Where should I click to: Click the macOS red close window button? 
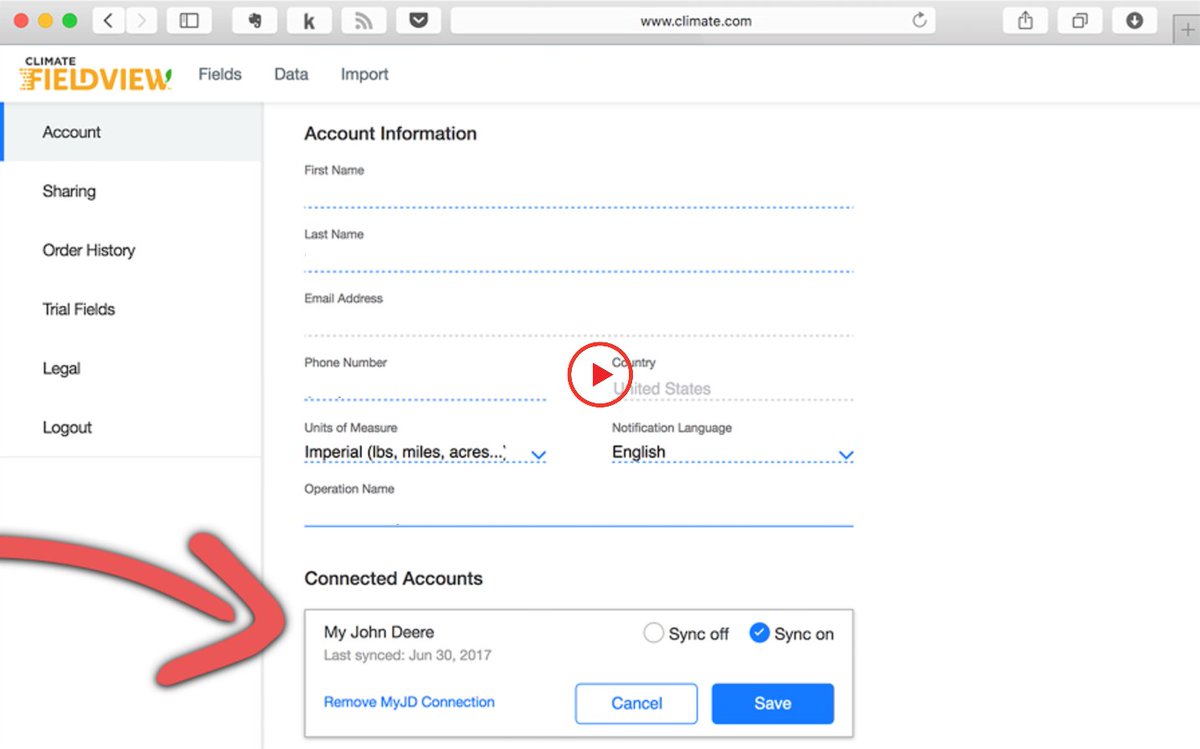(x=21, y=20)
